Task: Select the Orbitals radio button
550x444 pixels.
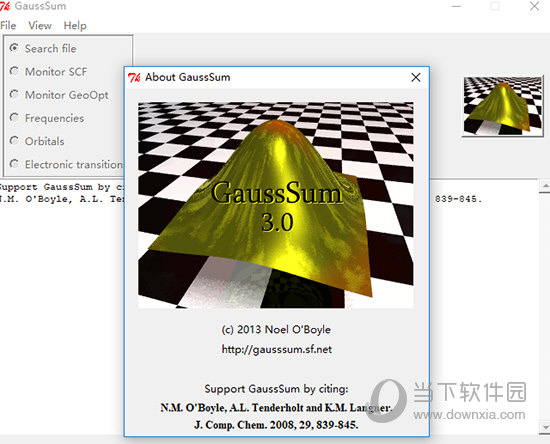Action: (14, 141)
